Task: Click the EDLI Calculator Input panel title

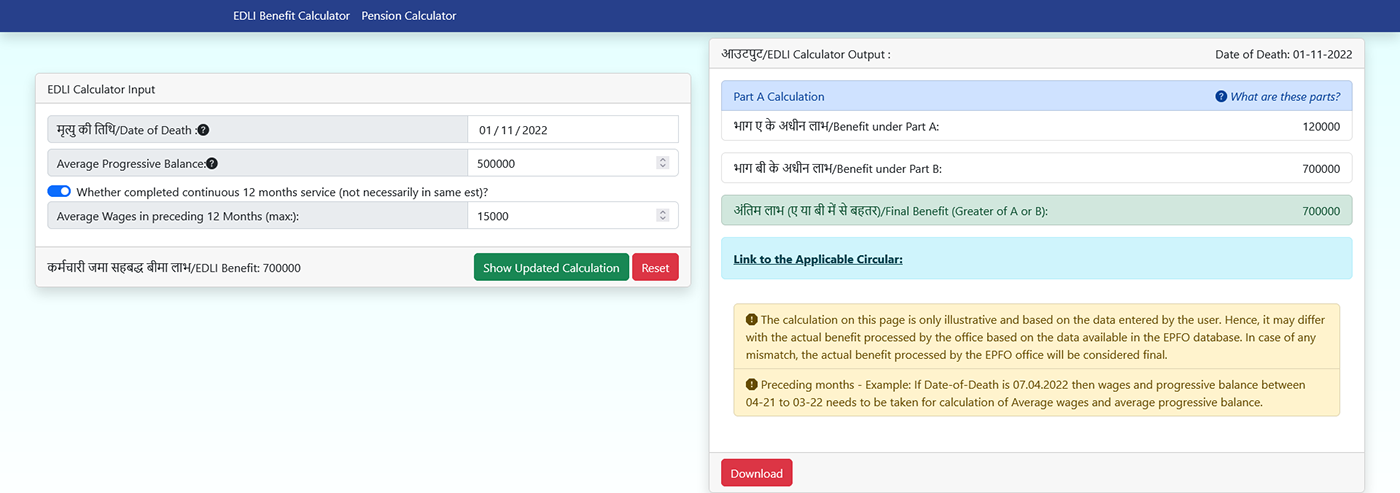Action: (101, 89)
